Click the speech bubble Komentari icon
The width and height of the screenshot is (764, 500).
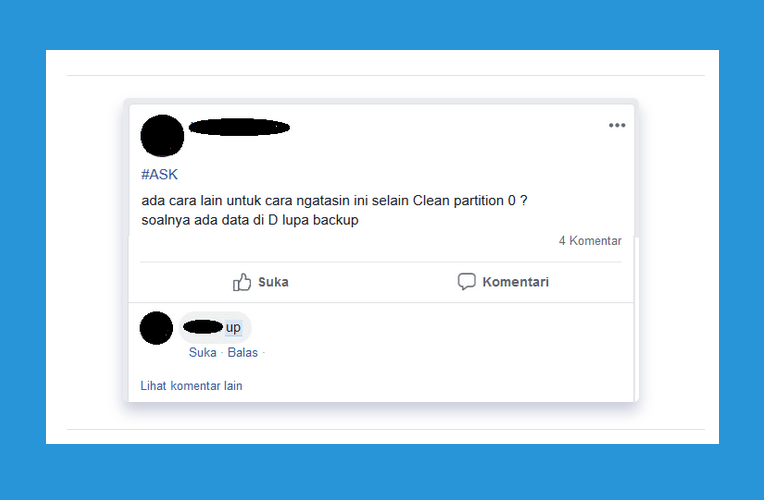[x=466, y=281]
